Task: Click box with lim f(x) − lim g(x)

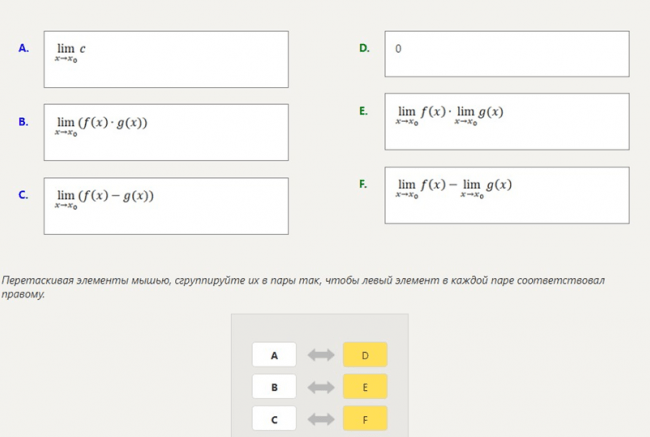Action: (507, 195)
